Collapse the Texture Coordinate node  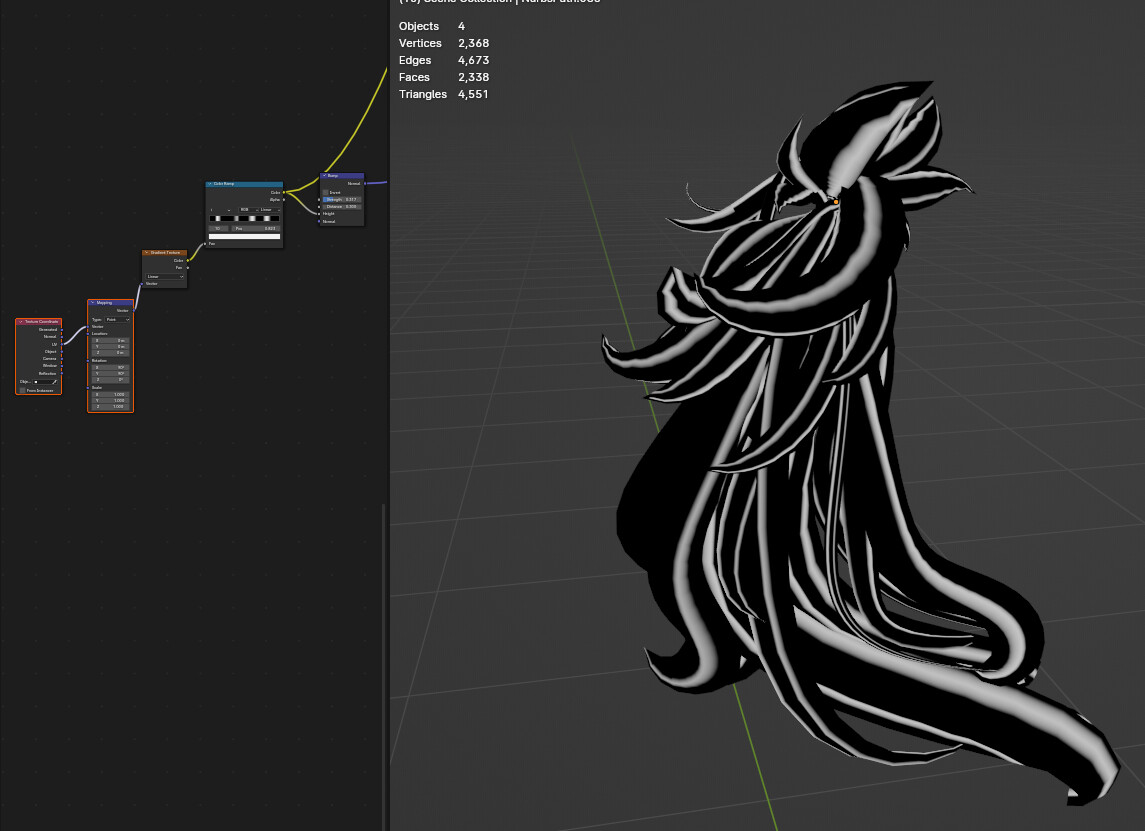click(20, 322)
